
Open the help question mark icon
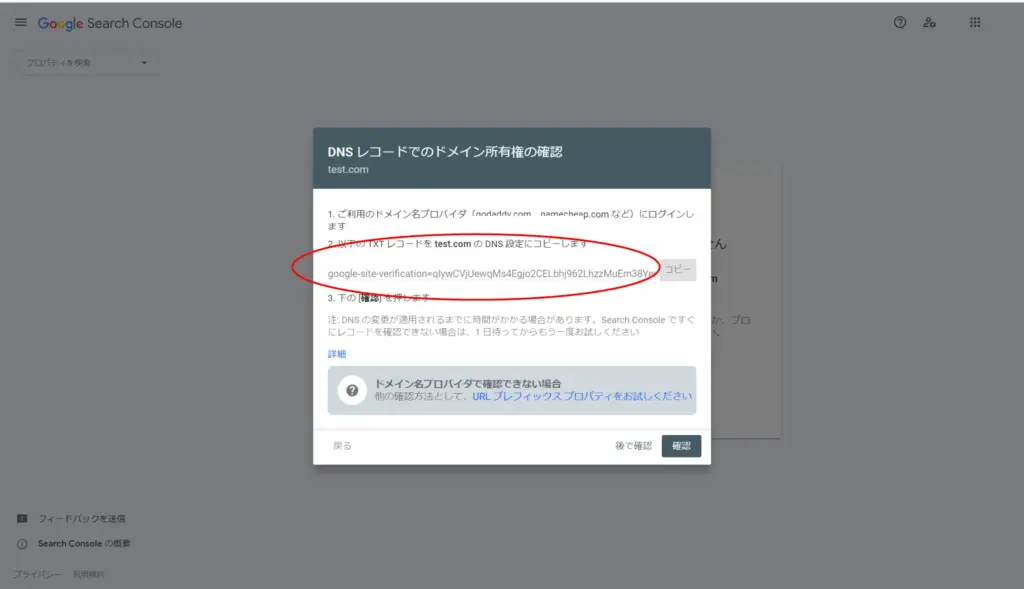click(x=900, y=23)
